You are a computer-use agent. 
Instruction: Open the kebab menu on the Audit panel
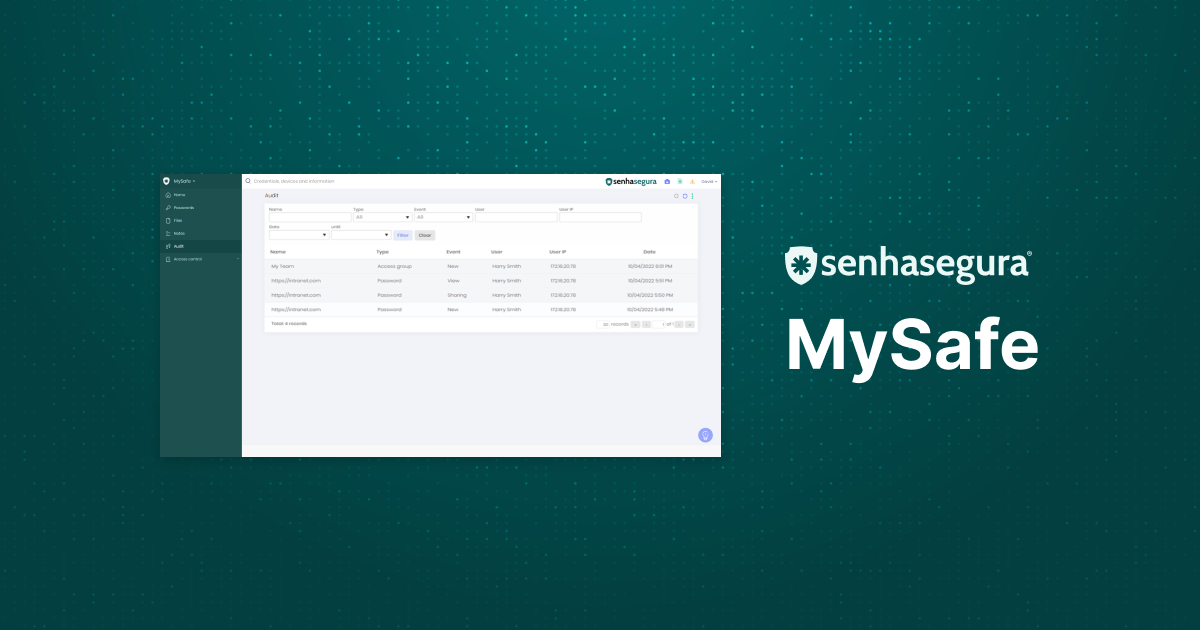tap(692, 196)
